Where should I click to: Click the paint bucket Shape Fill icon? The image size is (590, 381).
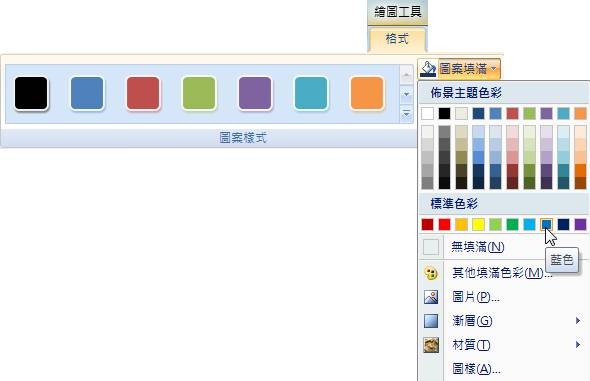[x=428, y=69]
